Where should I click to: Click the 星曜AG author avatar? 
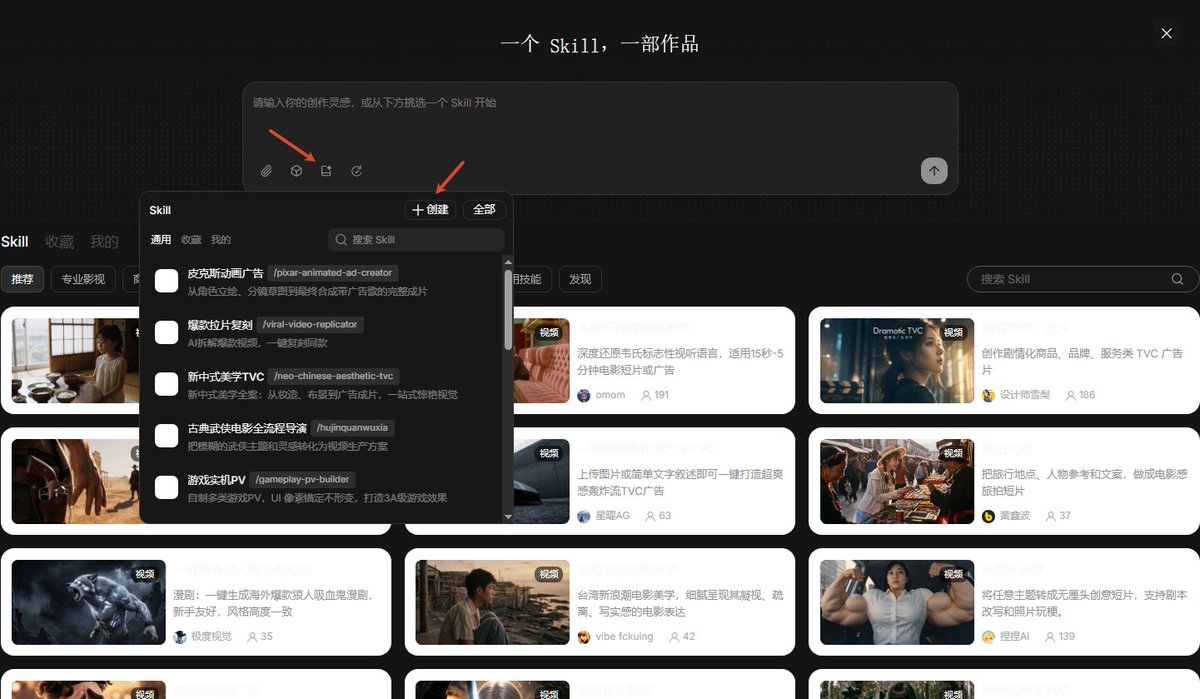click(x=584, y=516)
